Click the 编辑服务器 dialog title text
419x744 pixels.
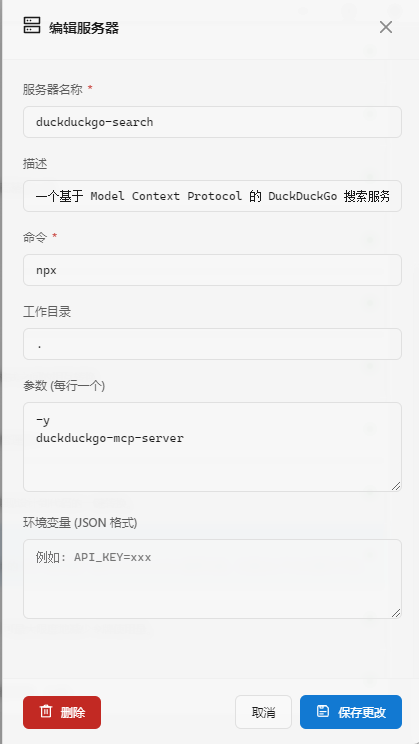84,28
